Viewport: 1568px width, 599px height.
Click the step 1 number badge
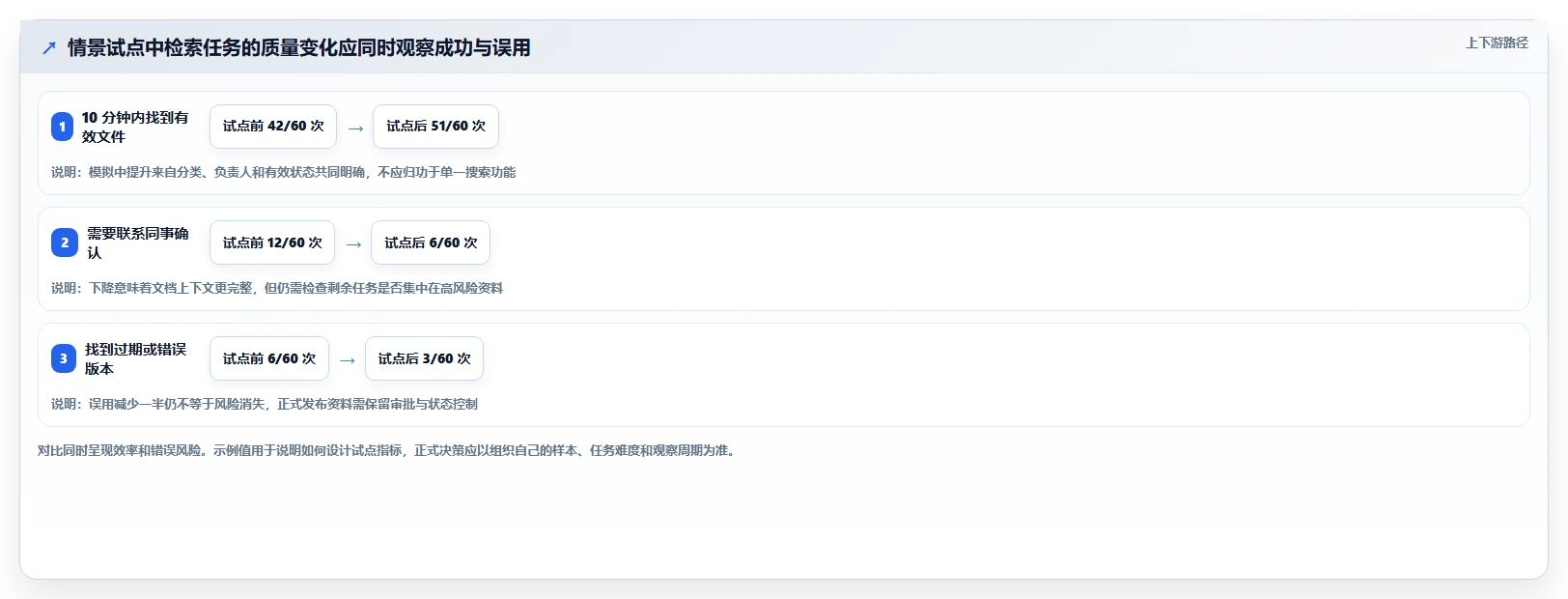point(62,127)
